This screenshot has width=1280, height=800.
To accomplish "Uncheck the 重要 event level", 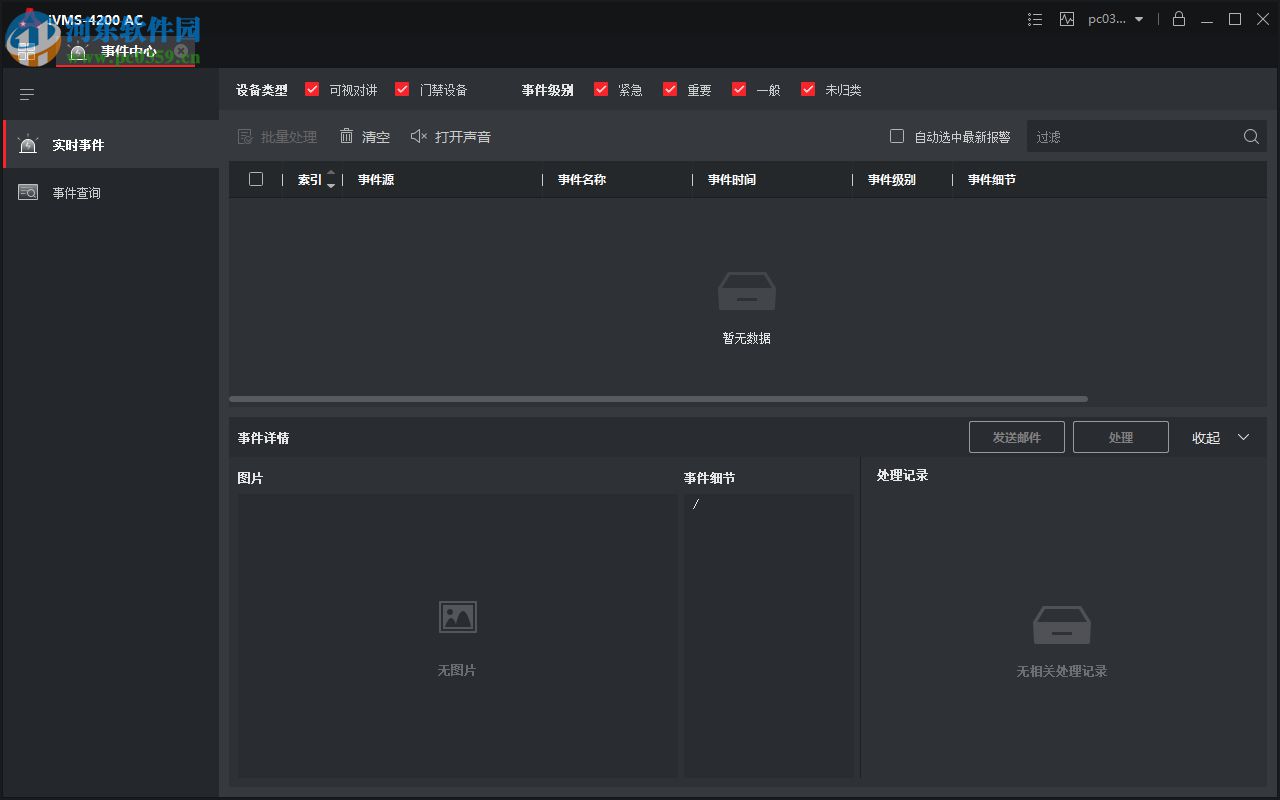I will tap(670, 89).
